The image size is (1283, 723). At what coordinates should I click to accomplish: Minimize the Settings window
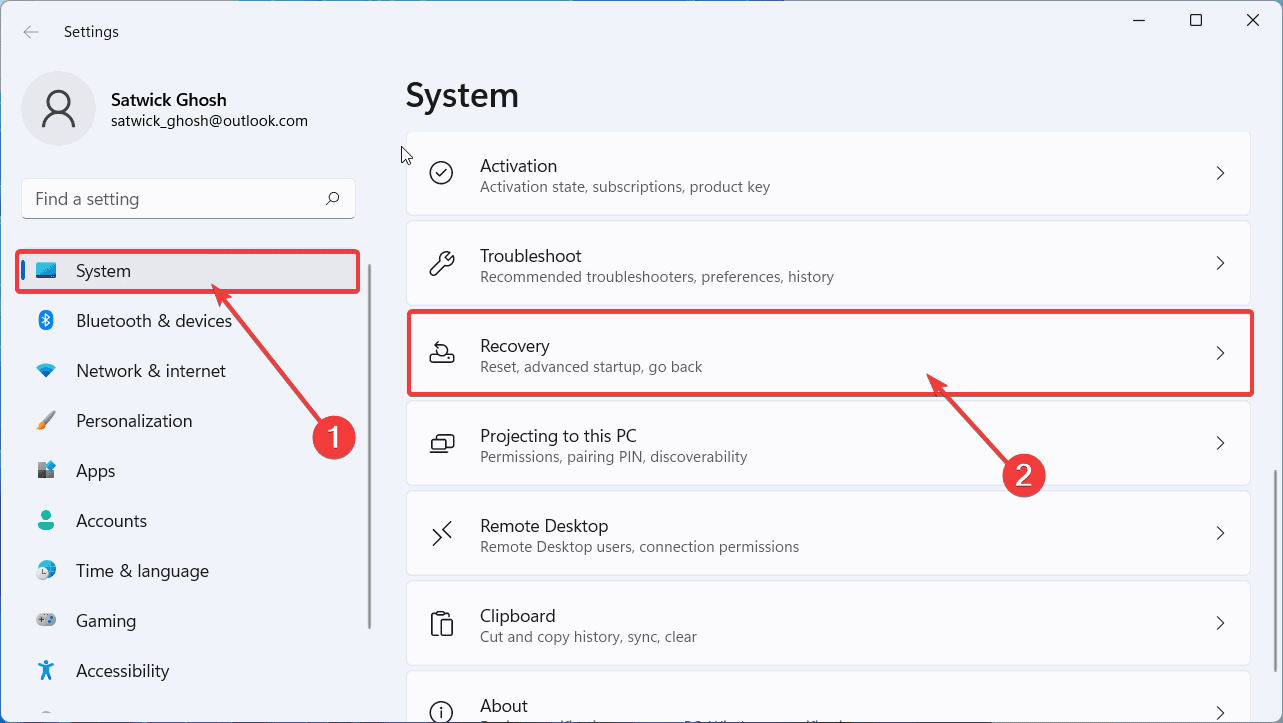[x=1141, y=20]
